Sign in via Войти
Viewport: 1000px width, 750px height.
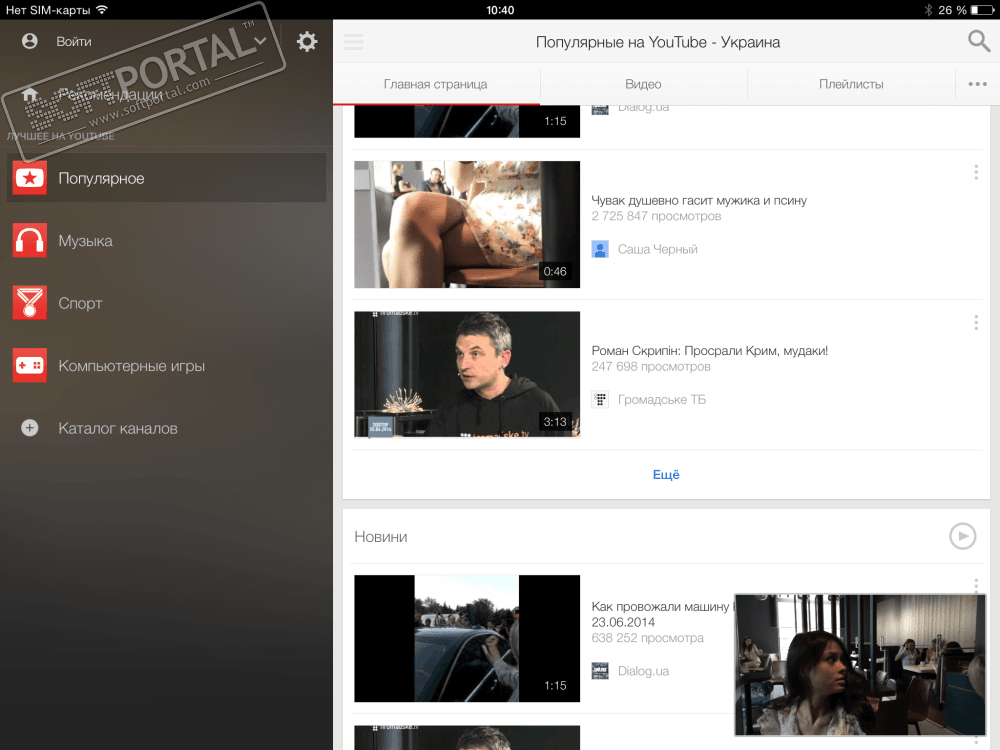(x=74, y=41)
